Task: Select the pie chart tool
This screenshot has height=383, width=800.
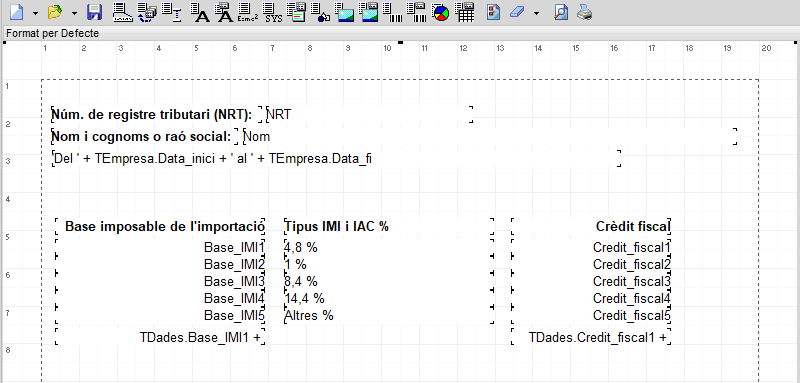Action: [x=441, y=12]
